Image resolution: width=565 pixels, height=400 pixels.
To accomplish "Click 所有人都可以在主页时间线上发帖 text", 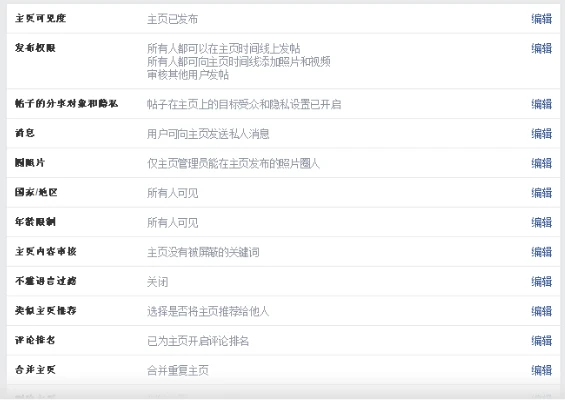I will (224, 48).
